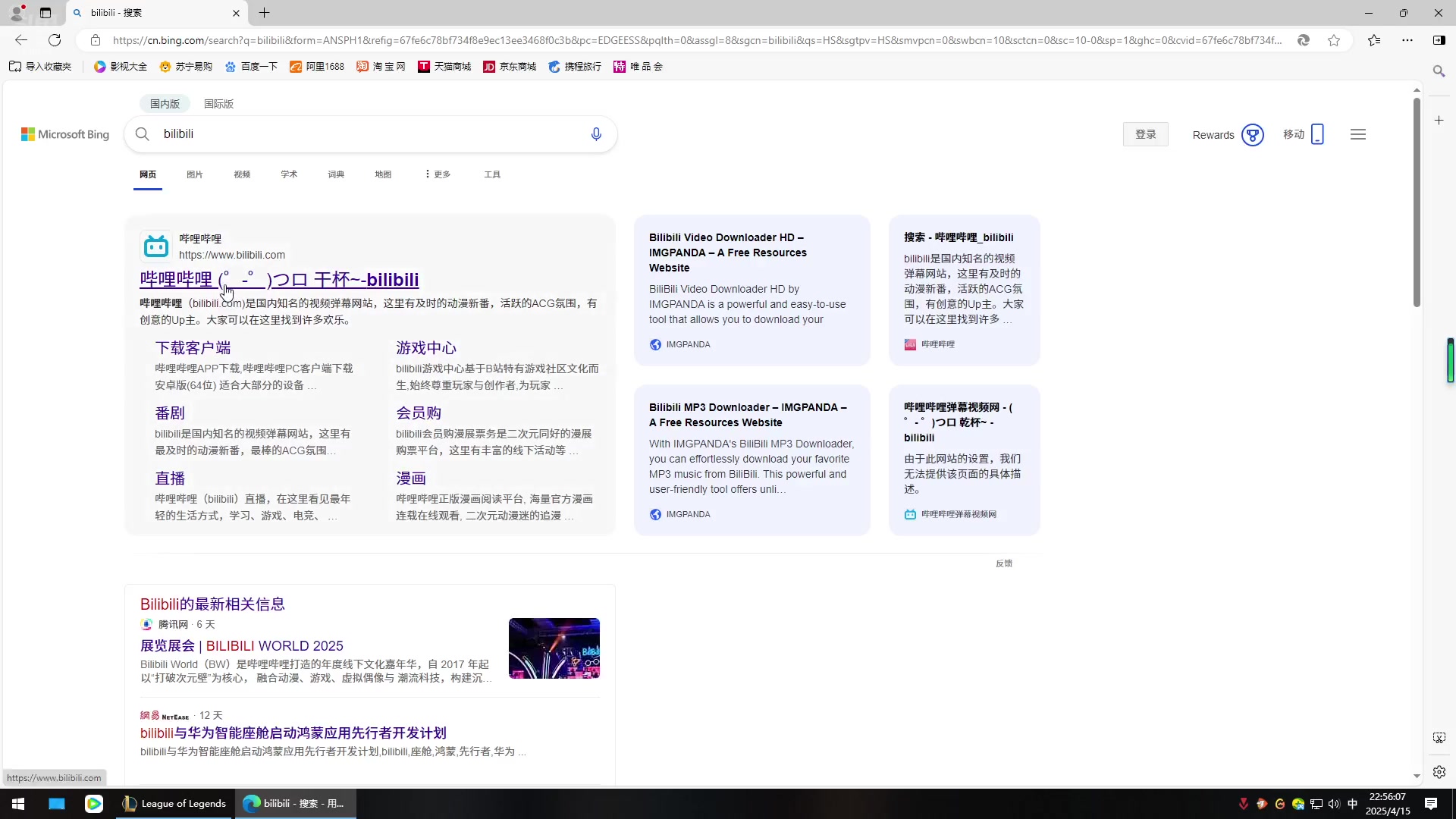Image resolution: width=1456 pixels, height=819 pixels.
Task: Click the 反馈 feedback link
Action: tap(1004, 563)
